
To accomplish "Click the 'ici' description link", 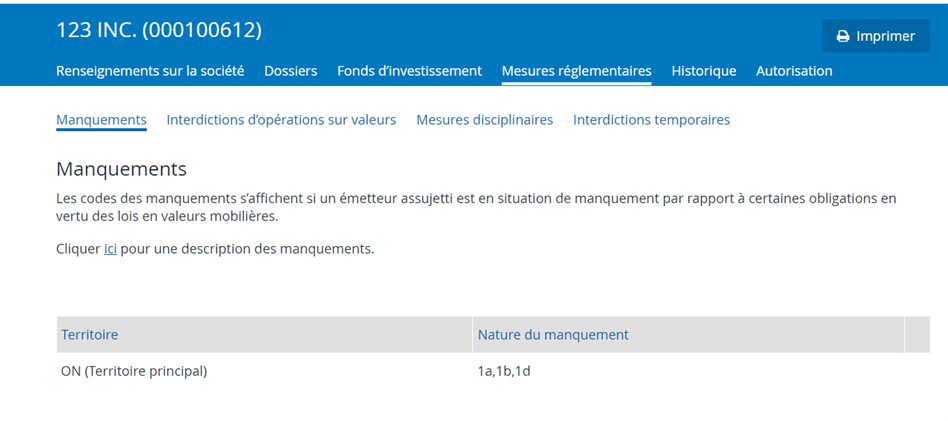I will [x=110, y=249].
